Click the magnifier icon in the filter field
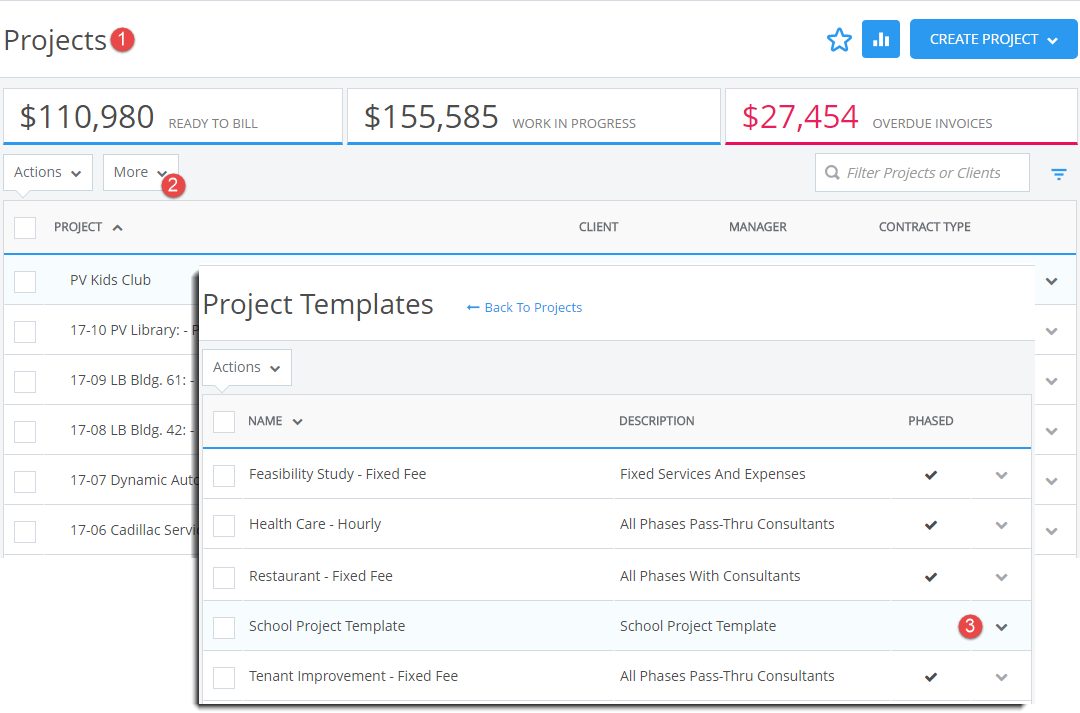The image size is (1080, 713). coord(833,172)
